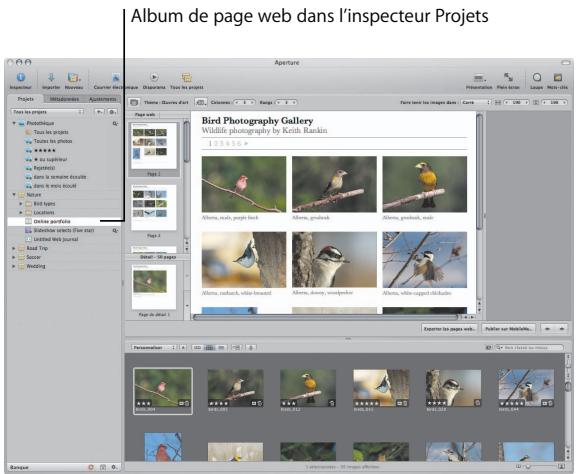This screenshot has width=576, height=474.
Task: Select filmstrip view in browser toolbar
Action: point(197,347)
